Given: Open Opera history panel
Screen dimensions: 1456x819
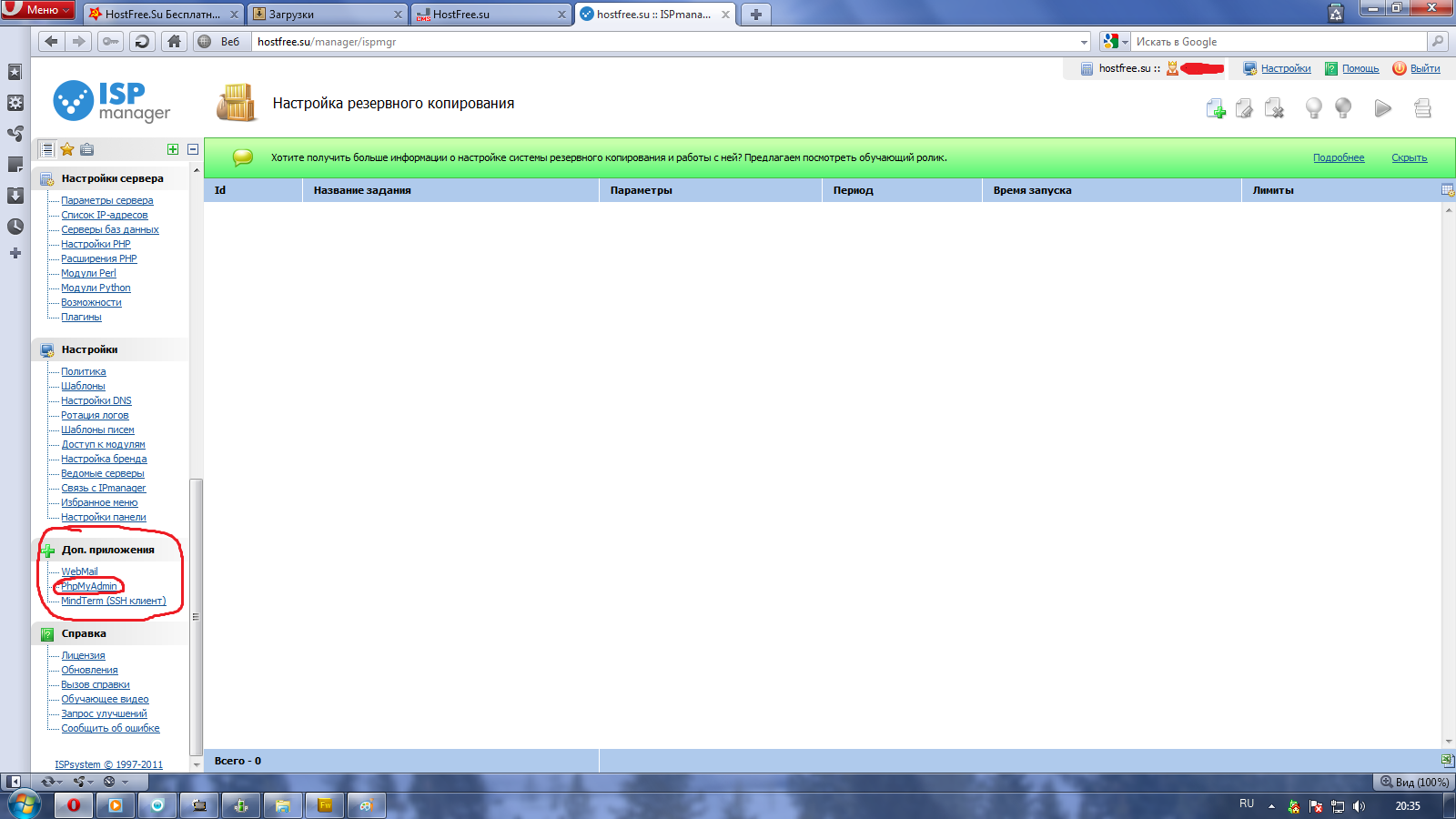Looking at the screenshot, I should 15,227.
